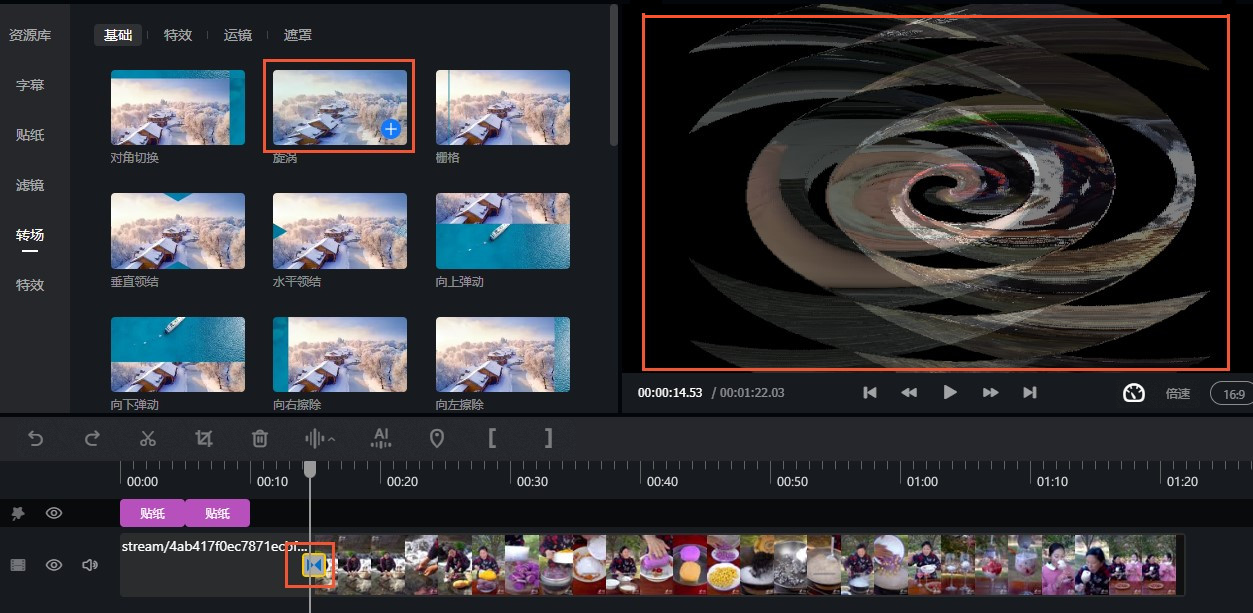The image size is (1253, 613).
Task: Open the 16:9 aspect ratio selector
Action: tap(1233, 394)
